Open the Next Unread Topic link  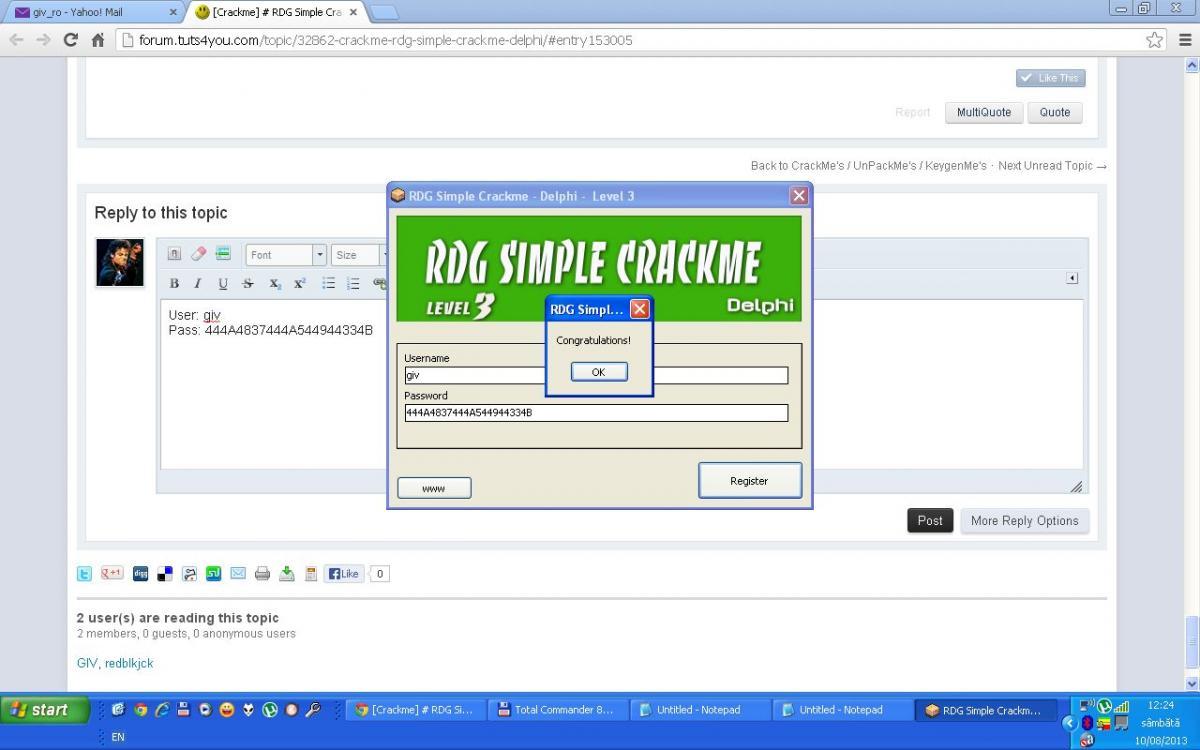1052,166
